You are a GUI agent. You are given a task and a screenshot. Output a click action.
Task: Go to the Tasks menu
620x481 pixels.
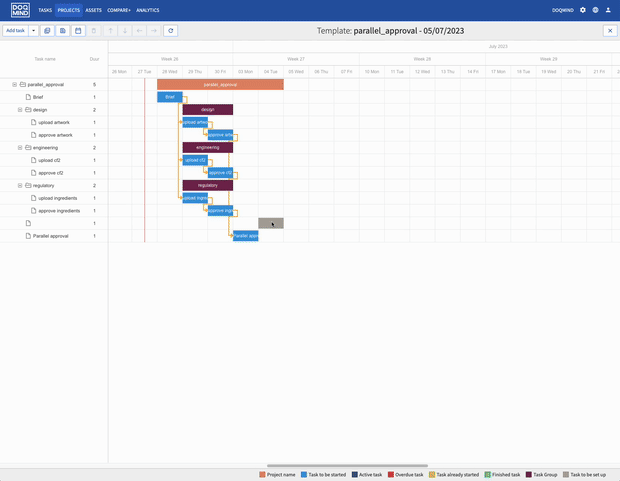coord(45,10)
